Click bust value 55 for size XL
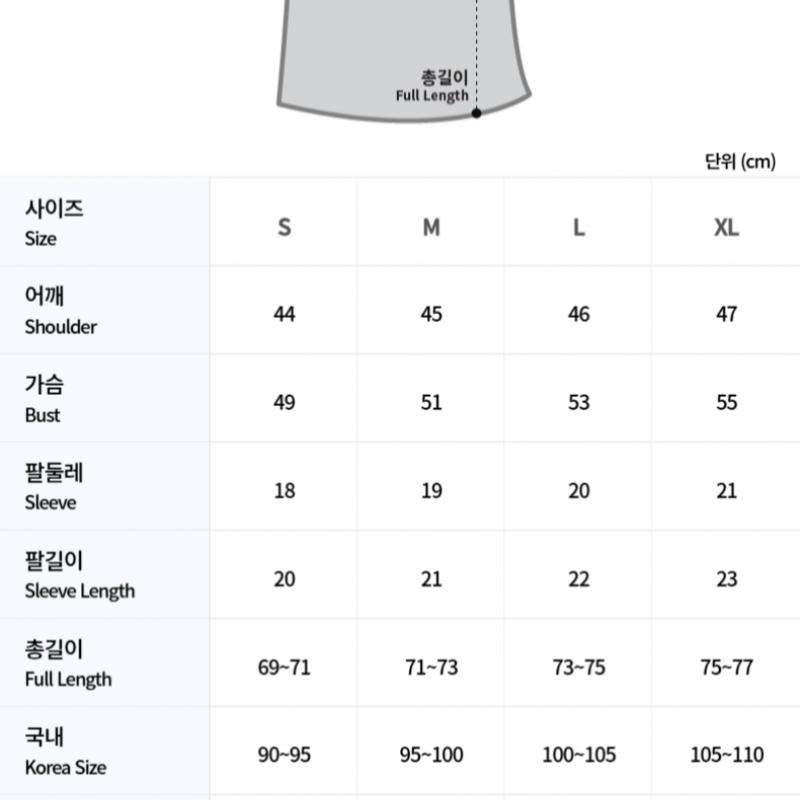The height and width of the screenshot is (800, 800). click(727, 402)
